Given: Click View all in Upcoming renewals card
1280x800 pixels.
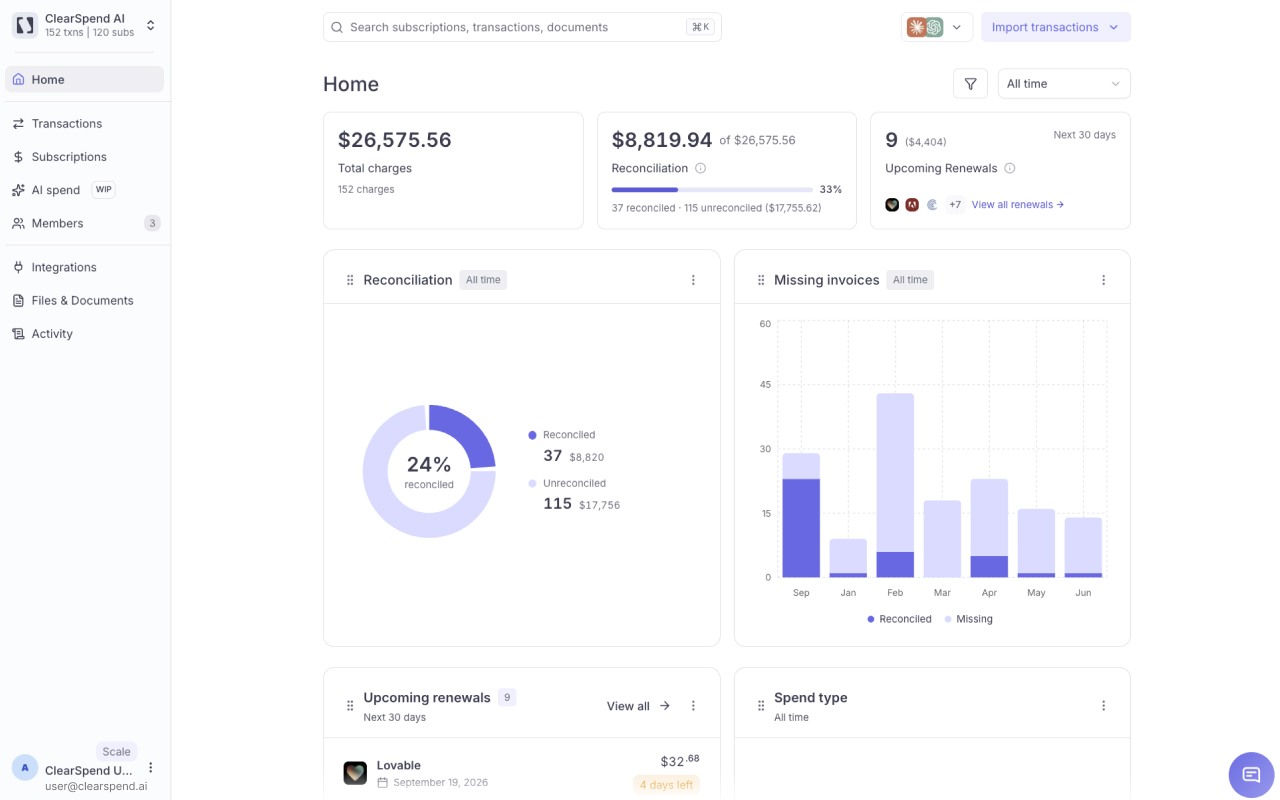Looking at the screenshot, I should pos(638,706).
